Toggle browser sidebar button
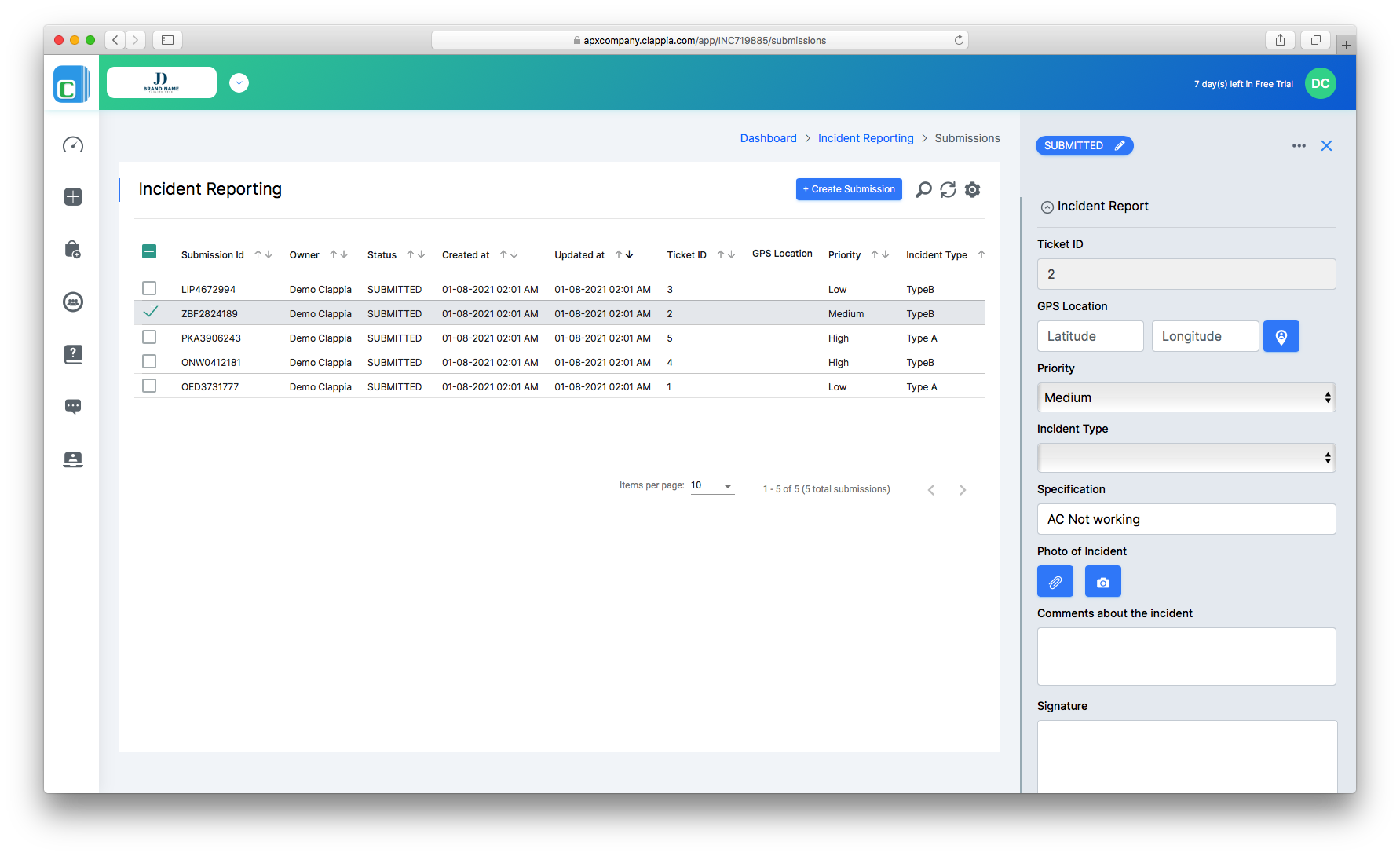This screenshot has height=856, width=1400. tap(167, 40)
